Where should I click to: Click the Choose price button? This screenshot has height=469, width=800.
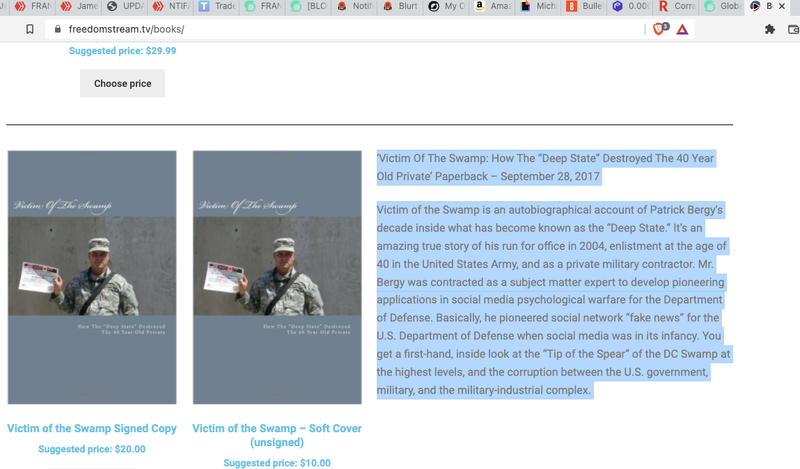(122, 84)
